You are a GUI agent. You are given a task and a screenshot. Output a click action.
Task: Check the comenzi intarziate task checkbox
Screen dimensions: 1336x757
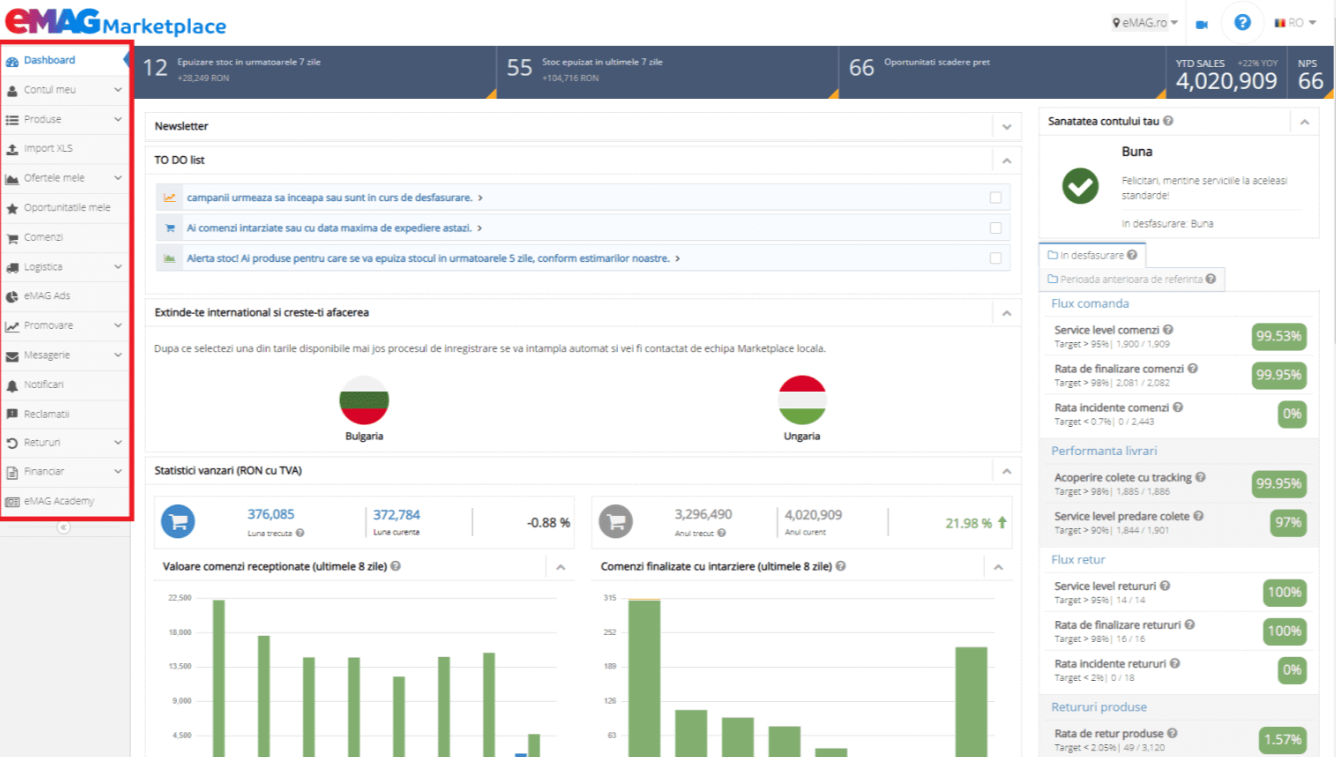click(995, 228)
